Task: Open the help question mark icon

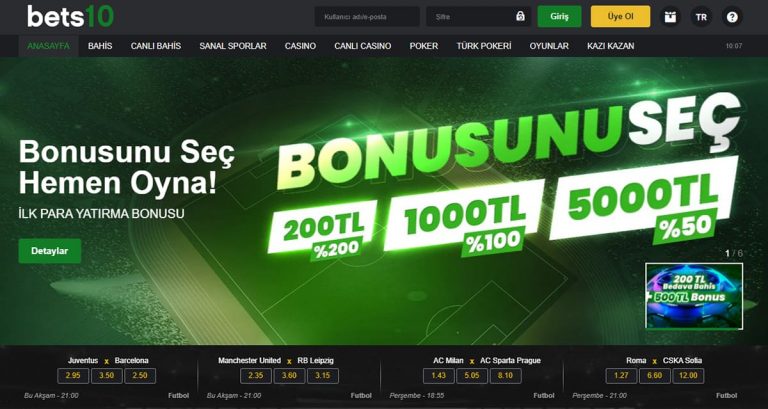Action: pyautogui.click(x=732, y=17)
